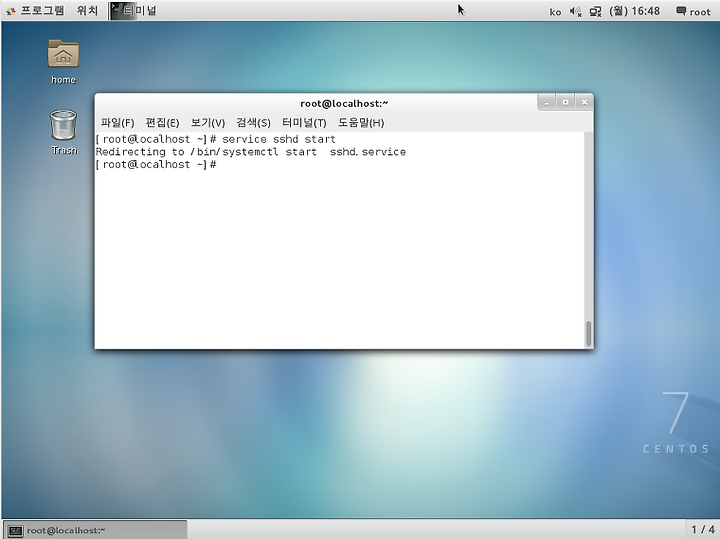Image resolution: width=720 pixels, height=539 pixels.
Task: Click the terminal launcher icon in top panel
Action: click(x=116, y=10)
